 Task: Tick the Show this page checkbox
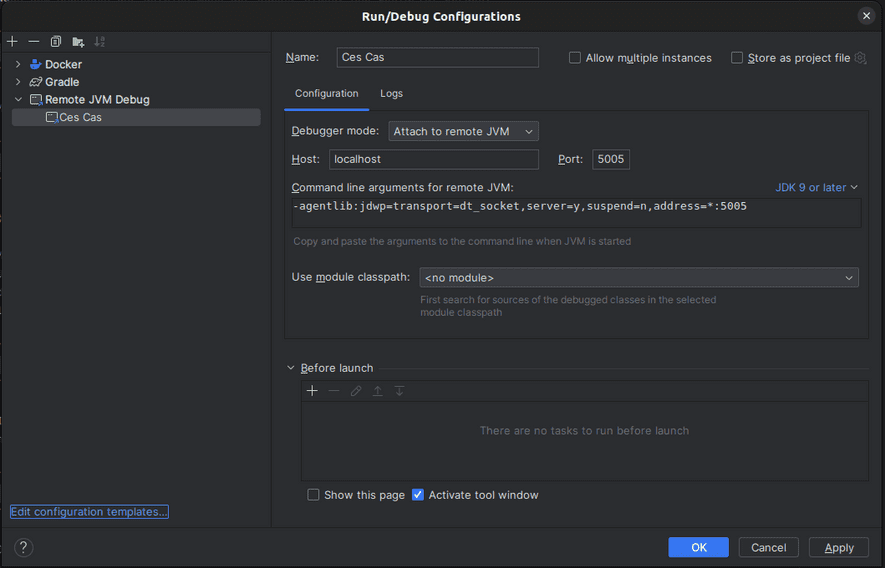pyautogui.click(x=313, y=495)
